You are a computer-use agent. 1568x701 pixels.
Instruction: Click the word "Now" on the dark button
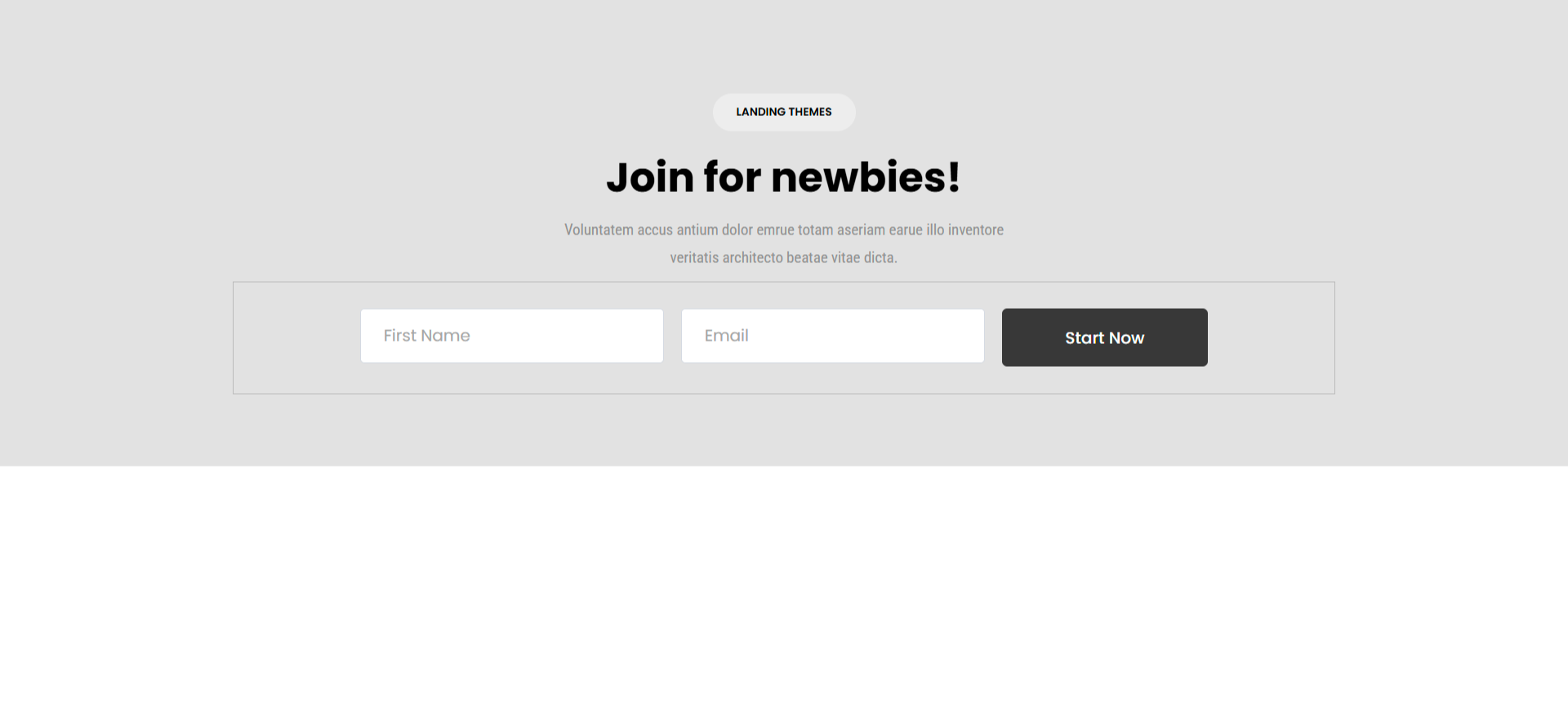point(1127,338)
